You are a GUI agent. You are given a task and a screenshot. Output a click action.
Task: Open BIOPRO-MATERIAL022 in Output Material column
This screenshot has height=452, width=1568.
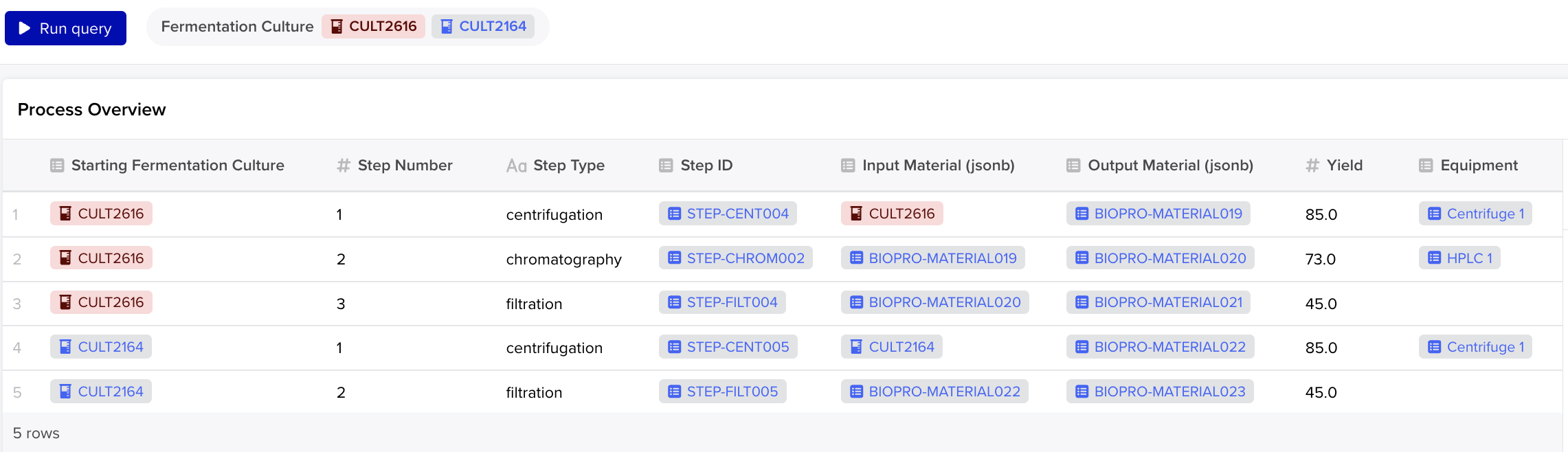point(1161,347)
